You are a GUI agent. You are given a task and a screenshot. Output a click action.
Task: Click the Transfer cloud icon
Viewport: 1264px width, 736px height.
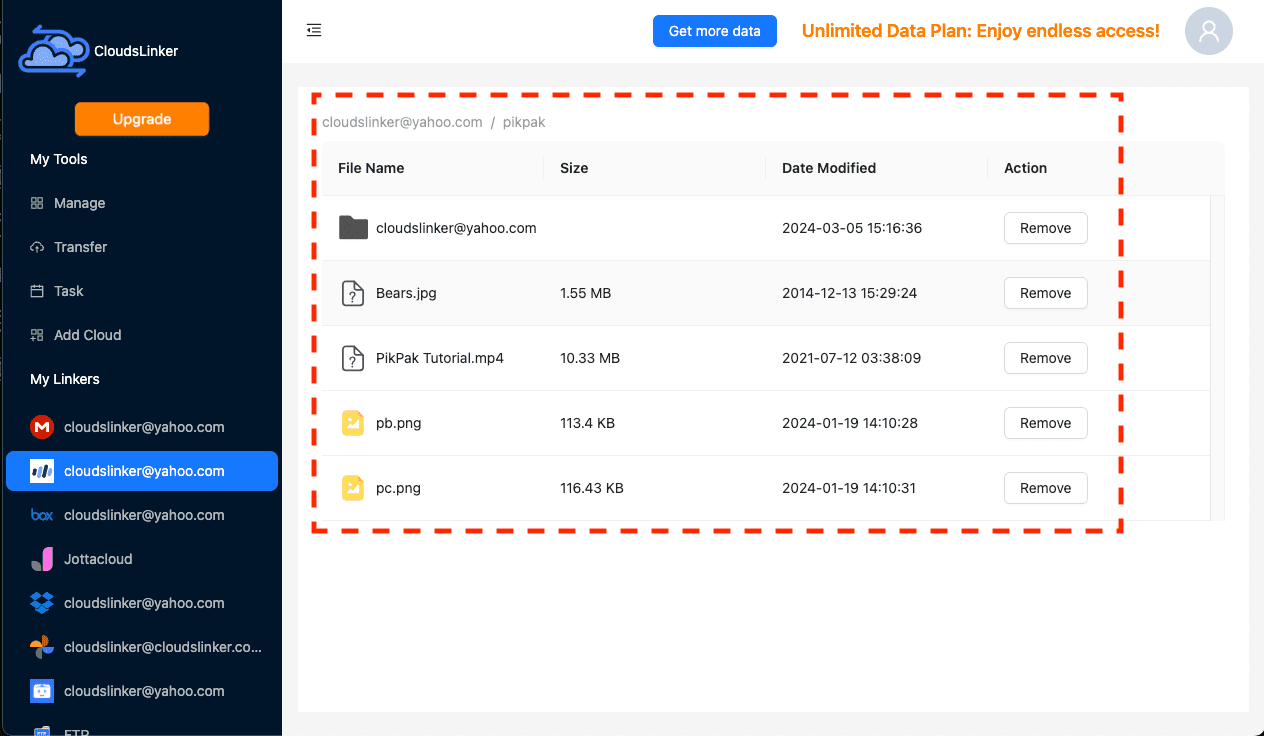pos(37,247)
